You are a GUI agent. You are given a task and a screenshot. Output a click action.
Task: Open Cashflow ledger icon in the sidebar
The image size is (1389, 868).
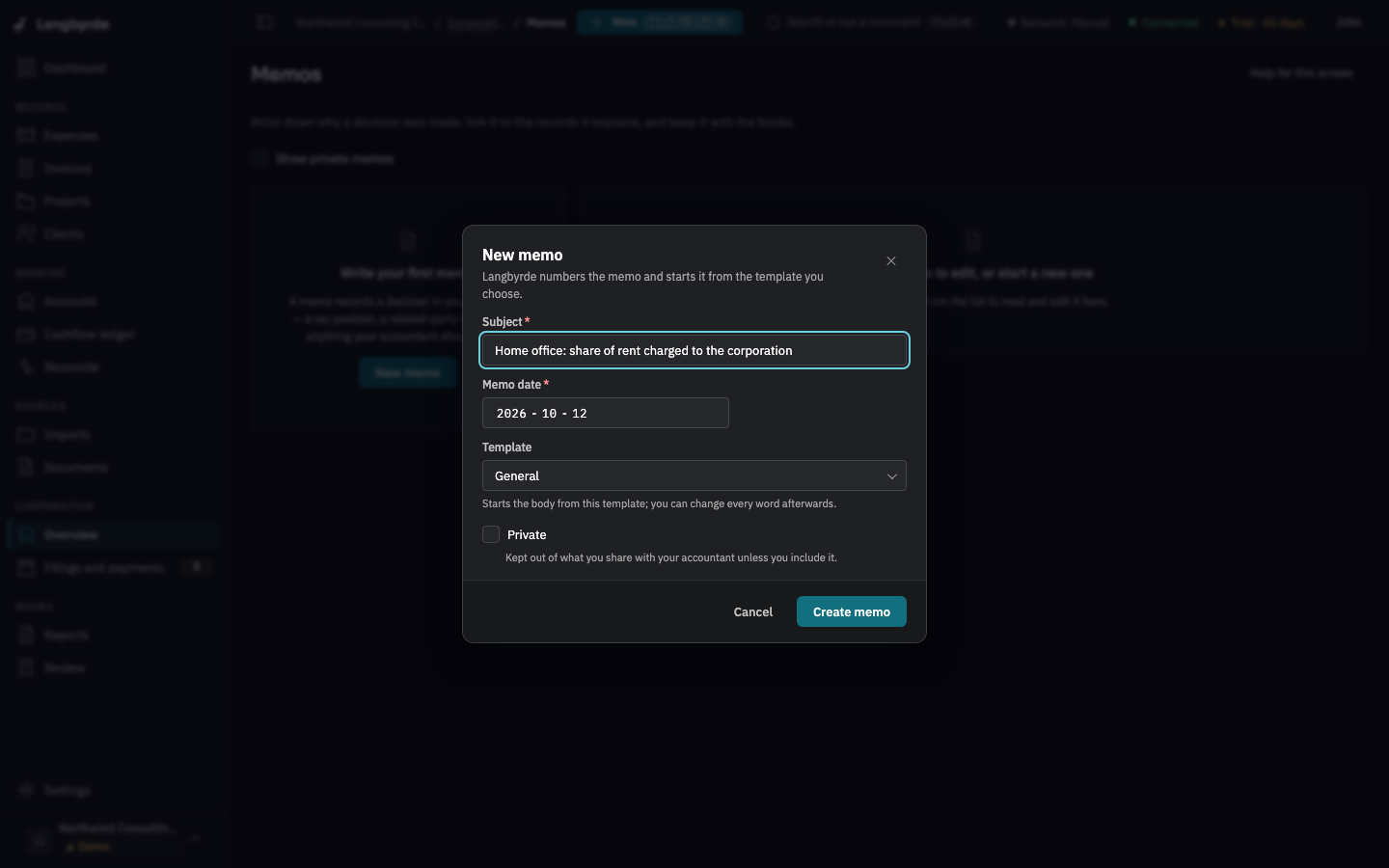(x=27, y=334)
